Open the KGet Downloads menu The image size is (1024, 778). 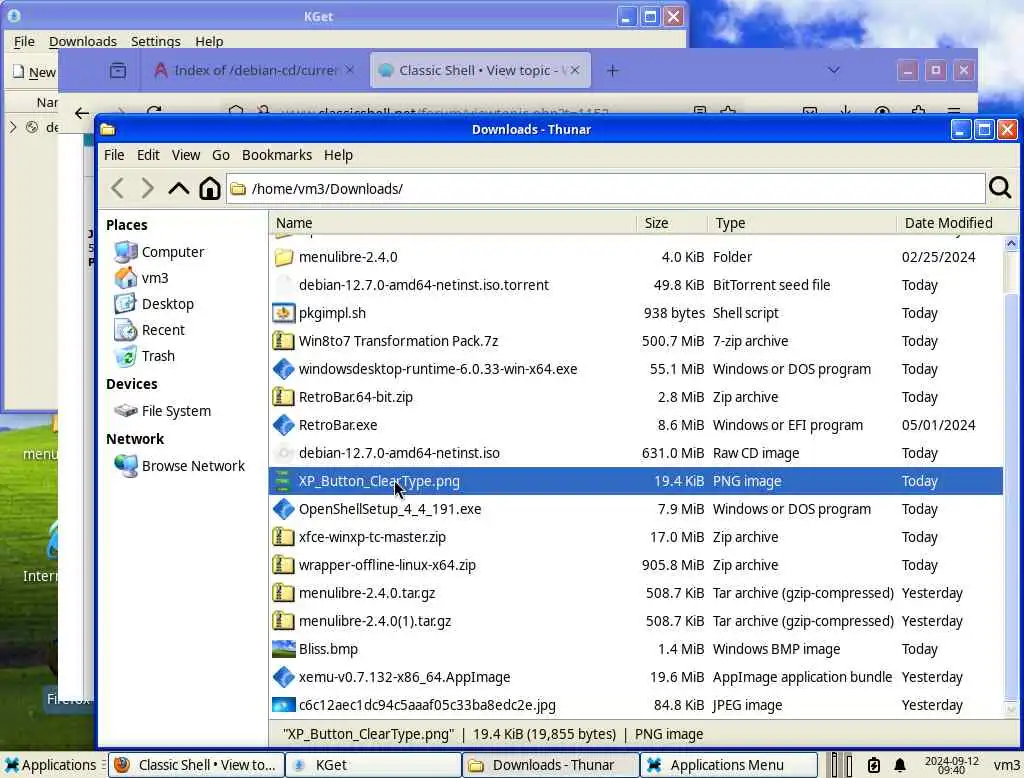pos(83,41)
